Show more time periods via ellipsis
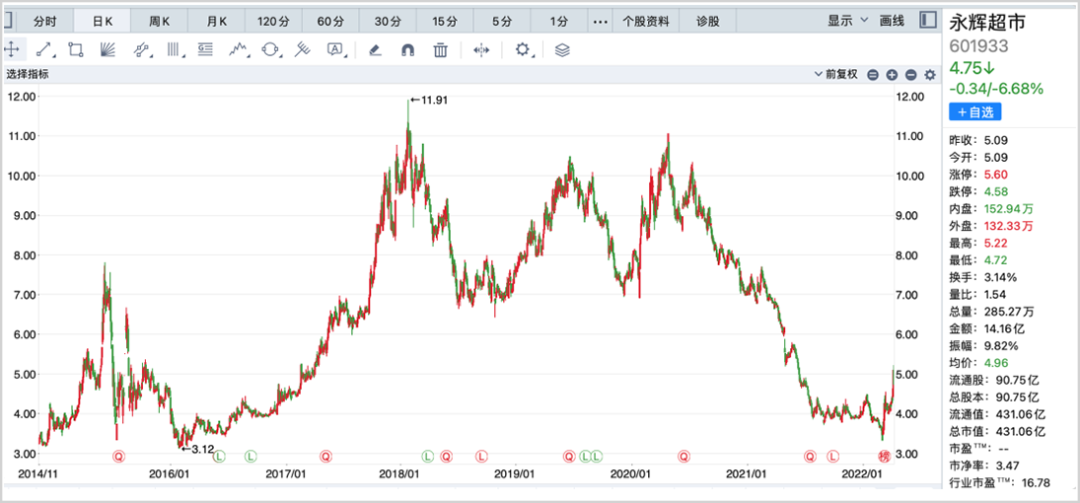1080x503 pixels. coord(600,21)
